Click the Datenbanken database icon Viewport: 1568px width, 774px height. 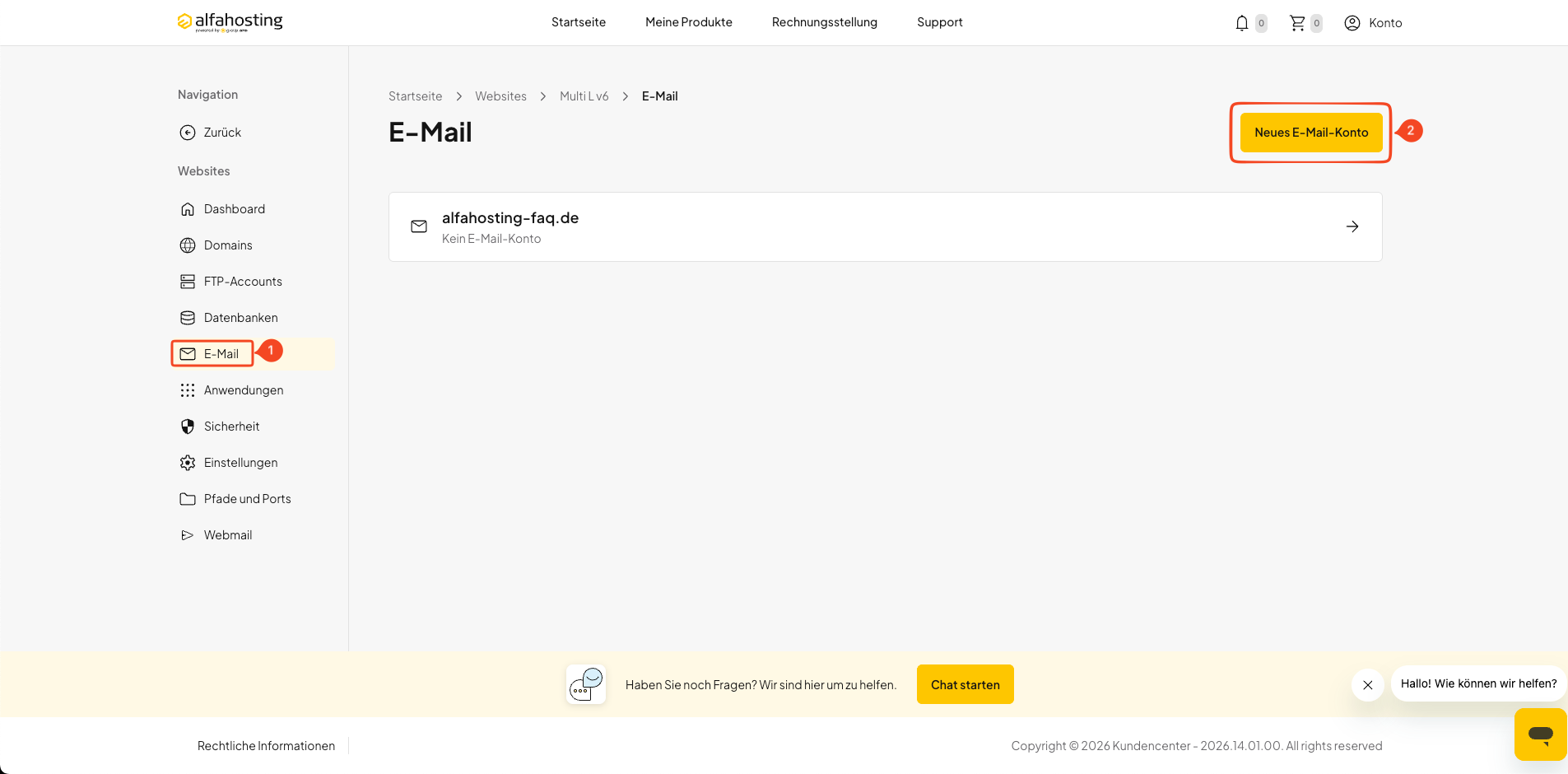188,318
